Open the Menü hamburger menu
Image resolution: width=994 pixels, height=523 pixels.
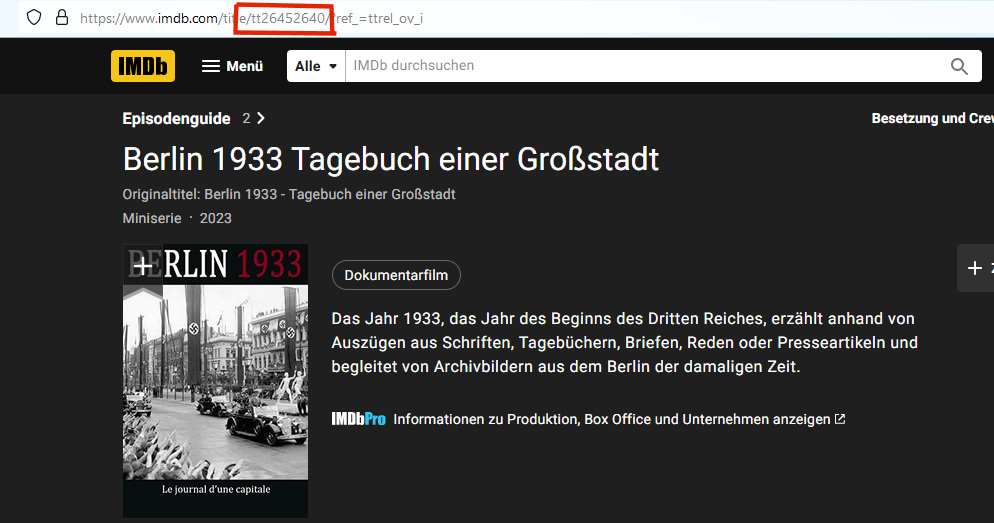(x=232, y=66)
